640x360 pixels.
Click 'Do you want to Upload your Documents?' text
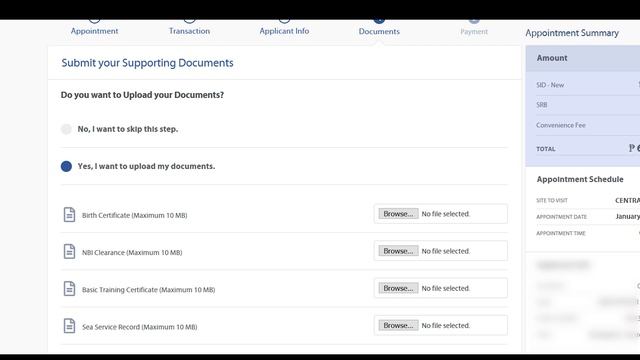[x=142, y=95]
